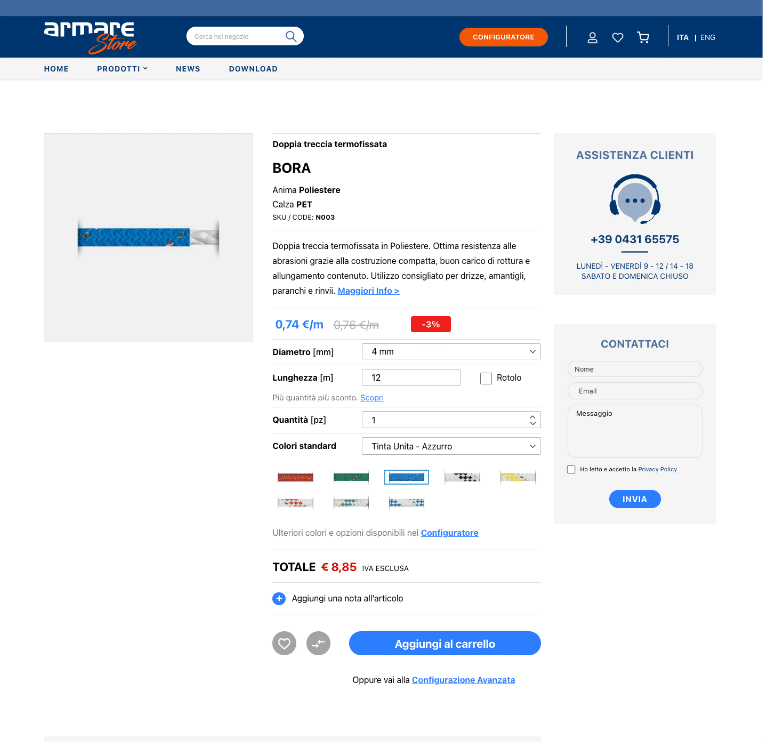Click the blue plus icon to add note
This screenshot has height=742, width=763.
[x=279, y=598]
